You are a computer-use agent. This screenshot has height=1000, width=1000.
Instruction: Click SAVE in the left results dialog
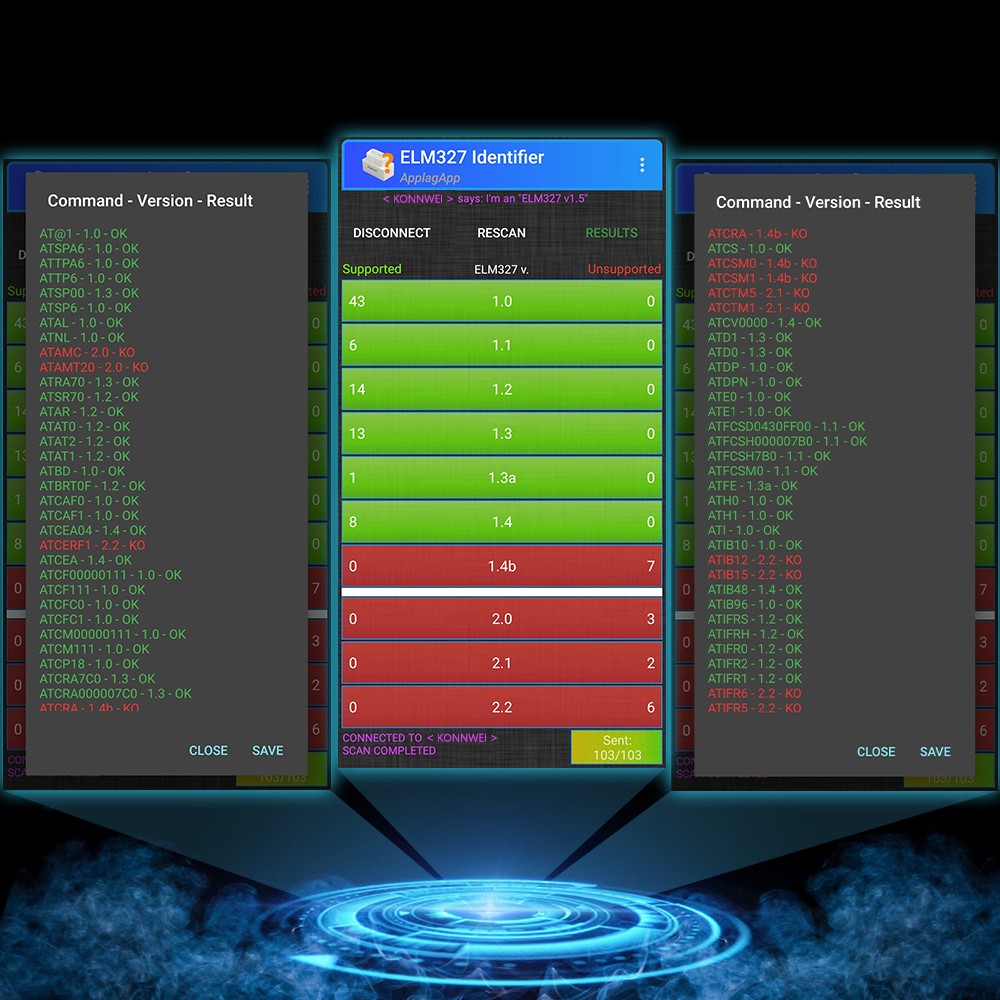pos(267,751)
